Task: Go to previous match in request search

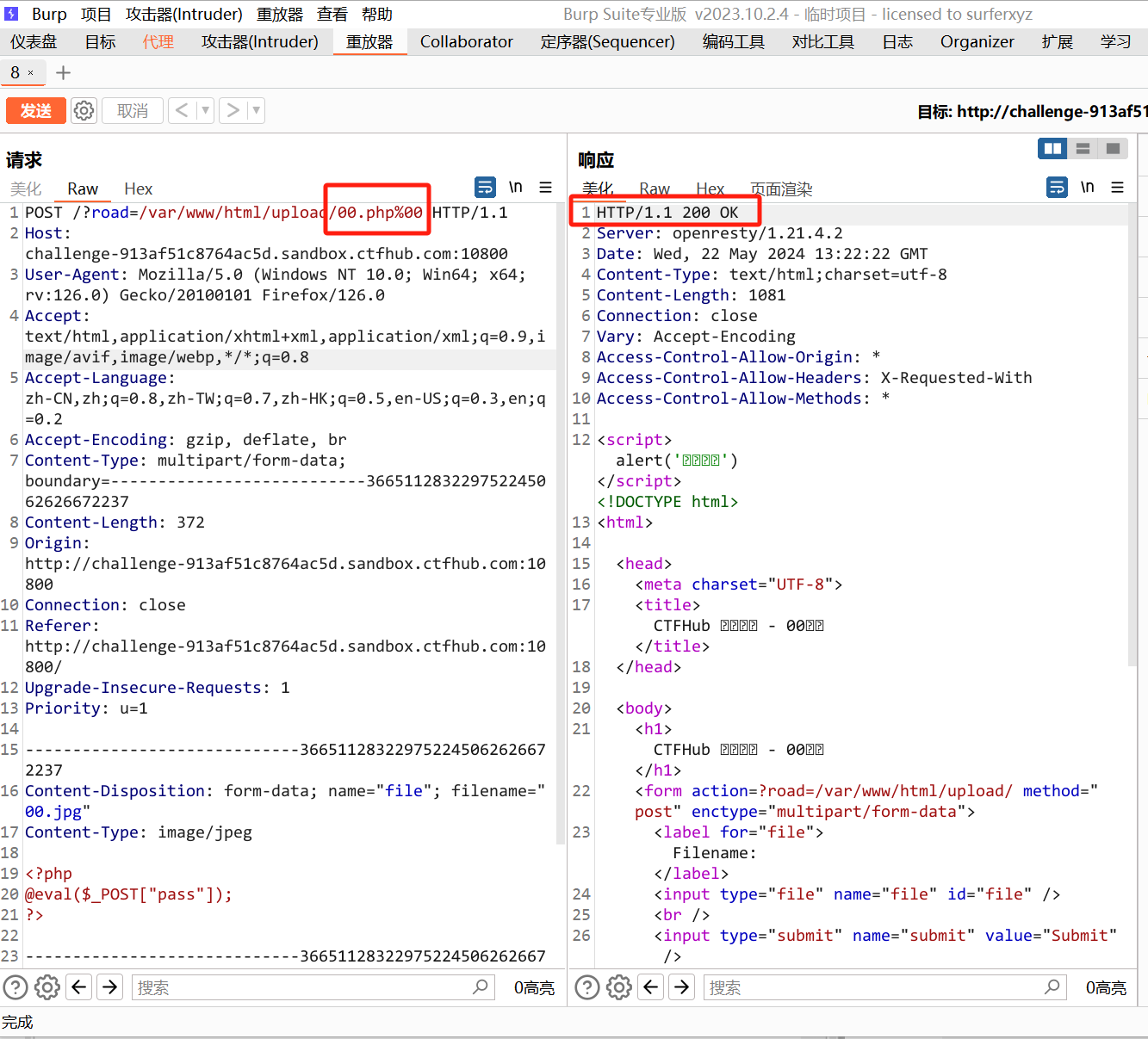Action: pyautogui.click(x=79, y=987)
